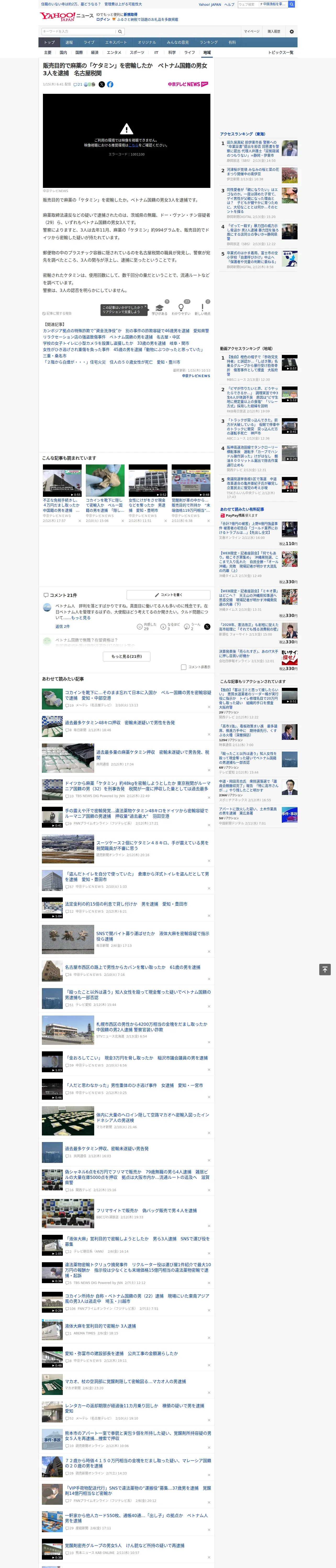Open the ライブ tab in dark navigation bar

89,43
